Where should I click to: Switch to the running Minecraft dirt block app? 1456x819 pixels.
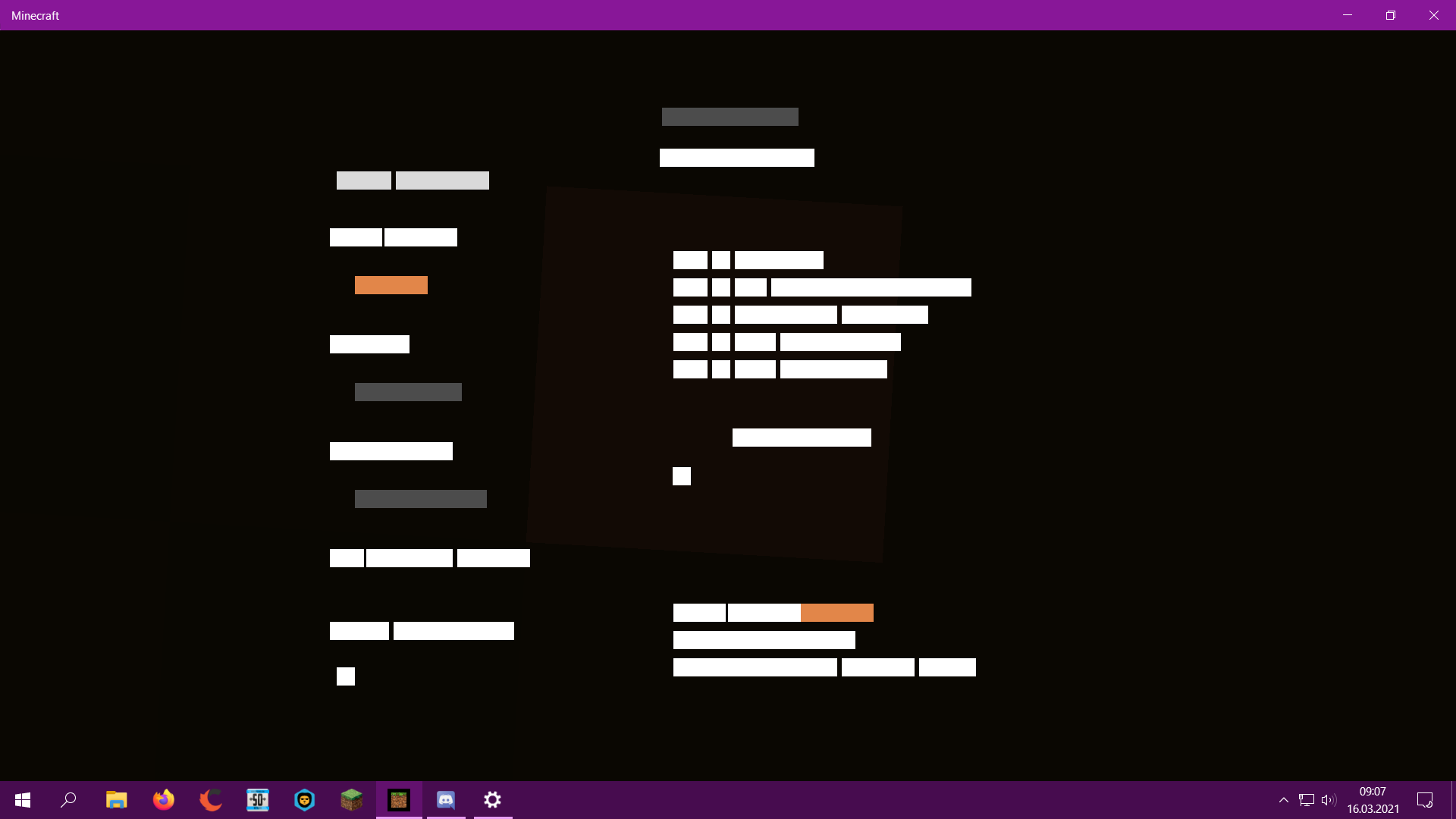(399, 800)
